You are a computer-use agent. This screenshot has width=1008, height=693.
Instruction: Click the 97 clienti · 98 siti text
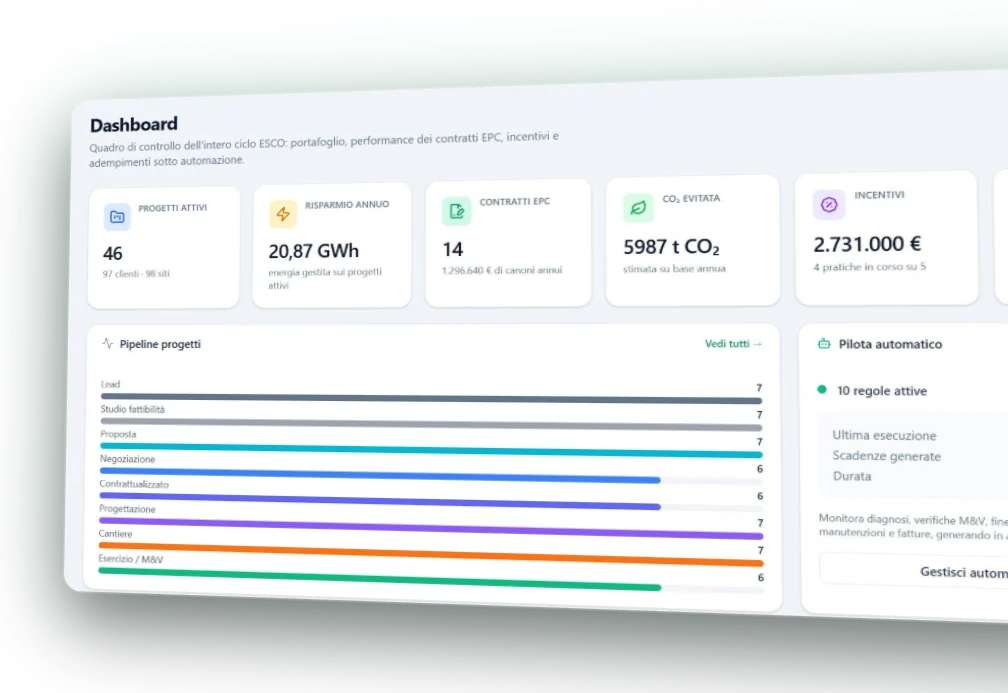point(136,274)
